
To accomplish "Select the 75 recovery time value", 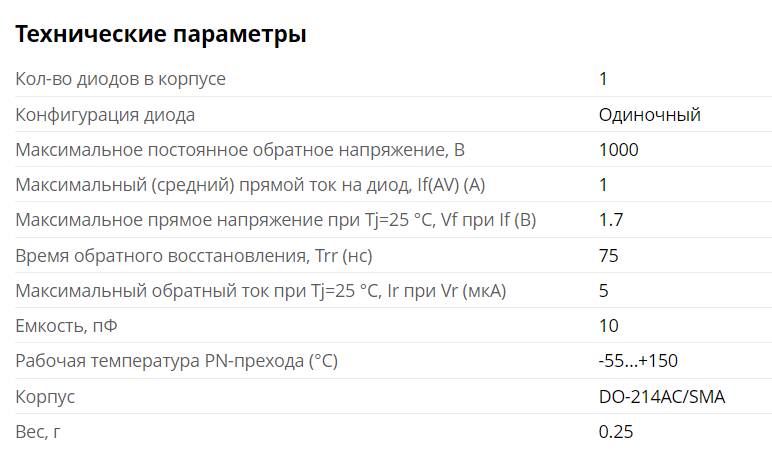I will (609, 256).
